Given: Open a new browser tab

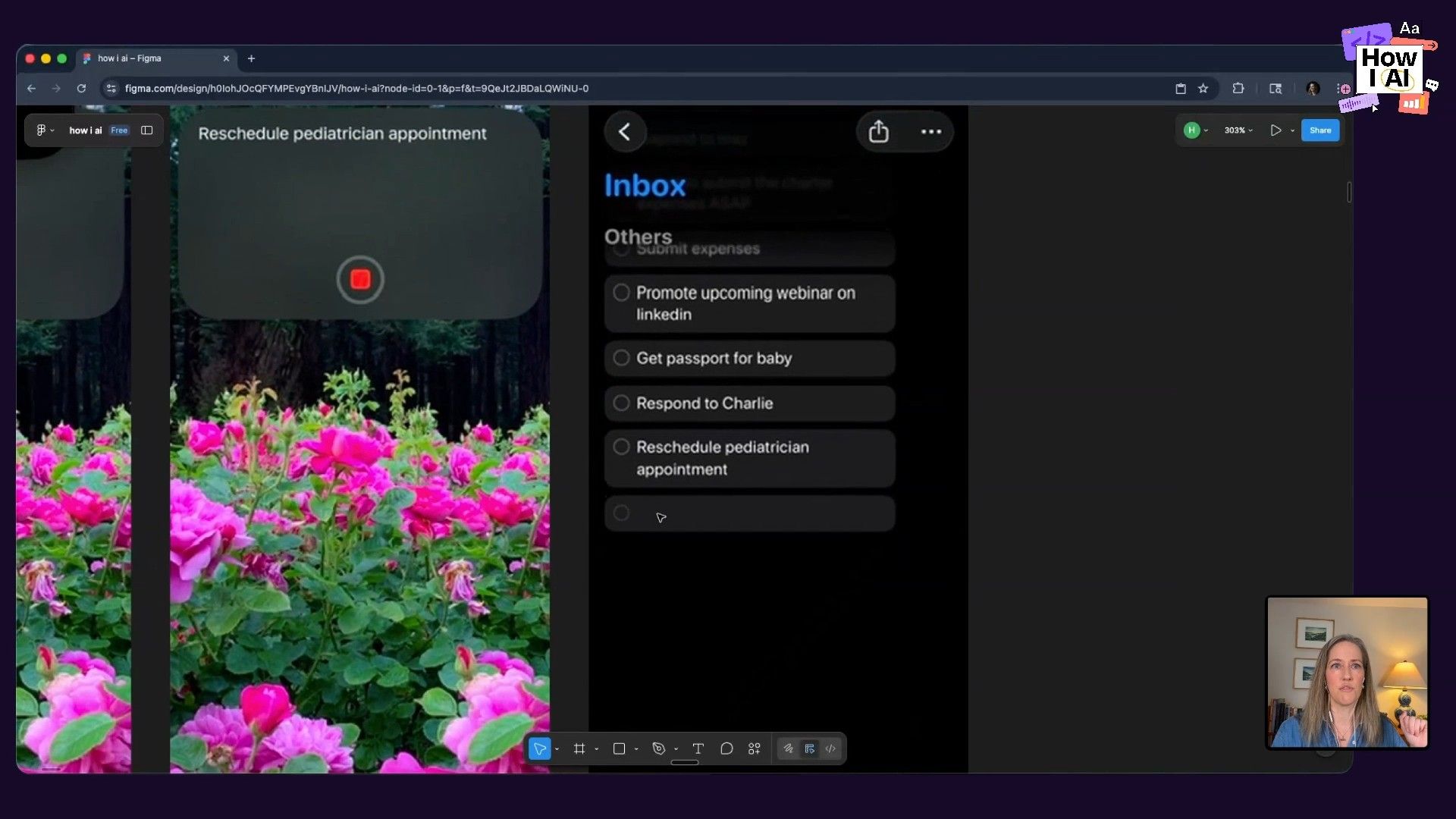Looking at the screenshot, I should coord(251,58).
